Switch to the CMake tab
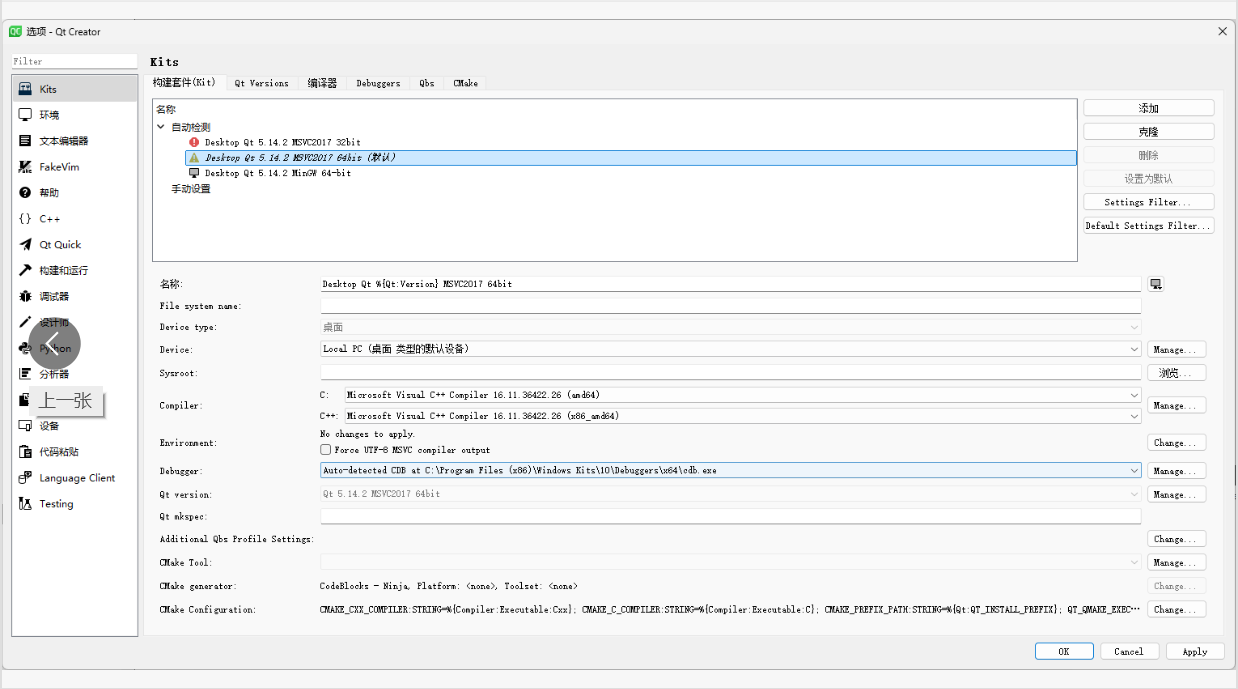The width and height of the screenshot is (1238, 689). click(465, 83)
